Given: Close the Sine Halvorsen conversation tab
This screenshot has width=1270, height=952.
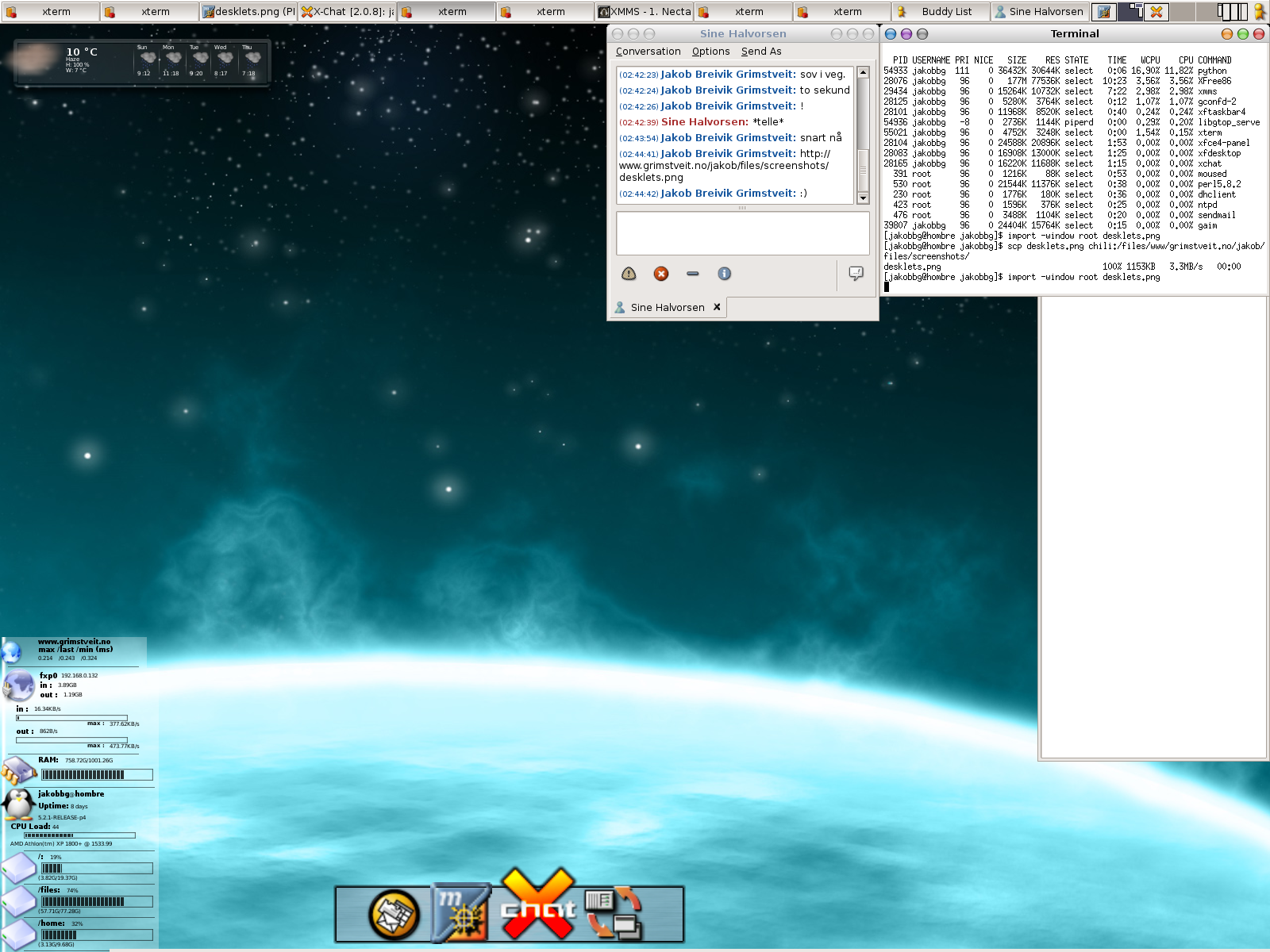Looking at the screenshot, I should 717,307.
